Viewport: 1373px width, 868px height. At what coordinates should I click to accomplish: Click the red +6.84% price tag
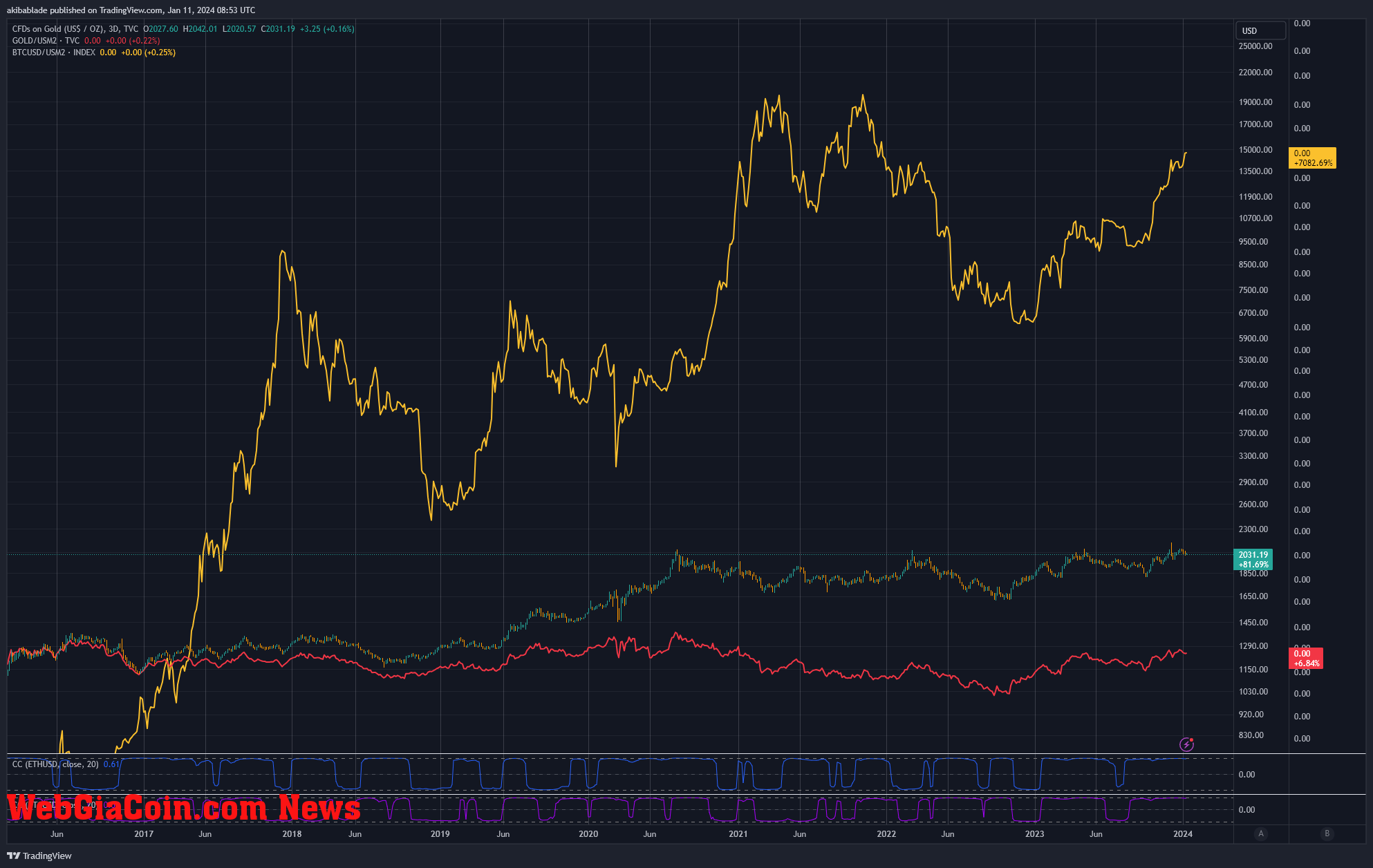click(x=1306, y=659)
